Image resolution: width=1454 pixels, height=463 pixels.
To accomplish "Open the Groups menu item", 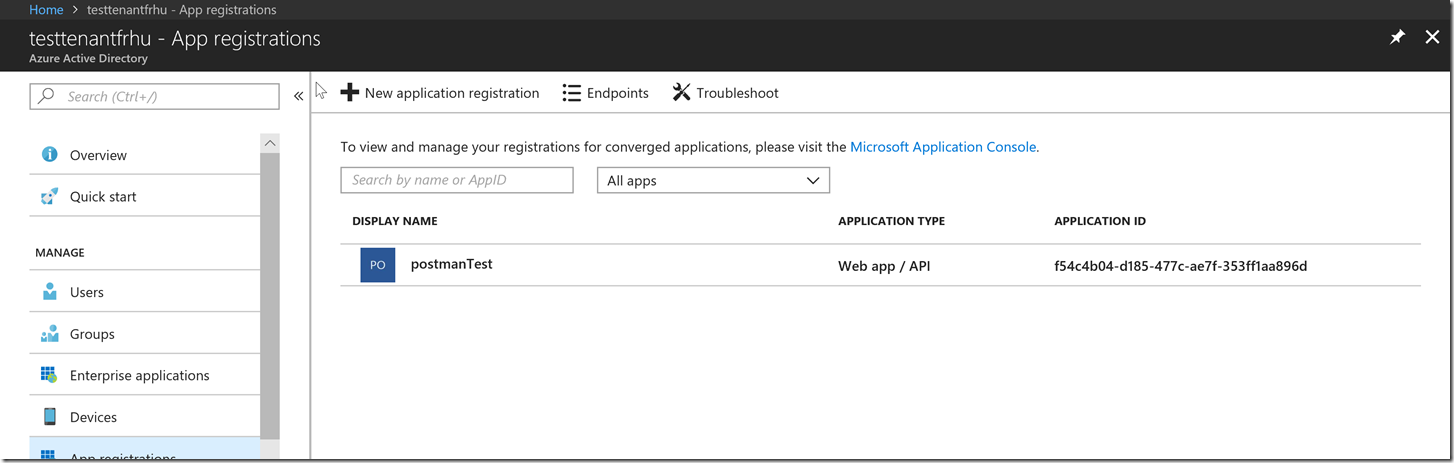I will tap(145, 334).
